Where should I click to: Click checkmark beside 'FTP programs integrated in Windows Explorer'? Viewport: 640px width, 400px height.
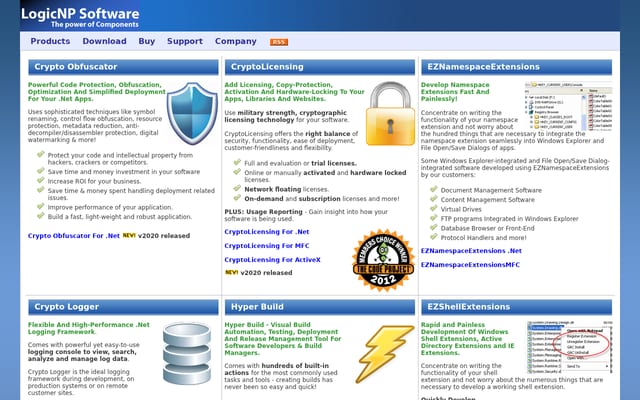433,218
